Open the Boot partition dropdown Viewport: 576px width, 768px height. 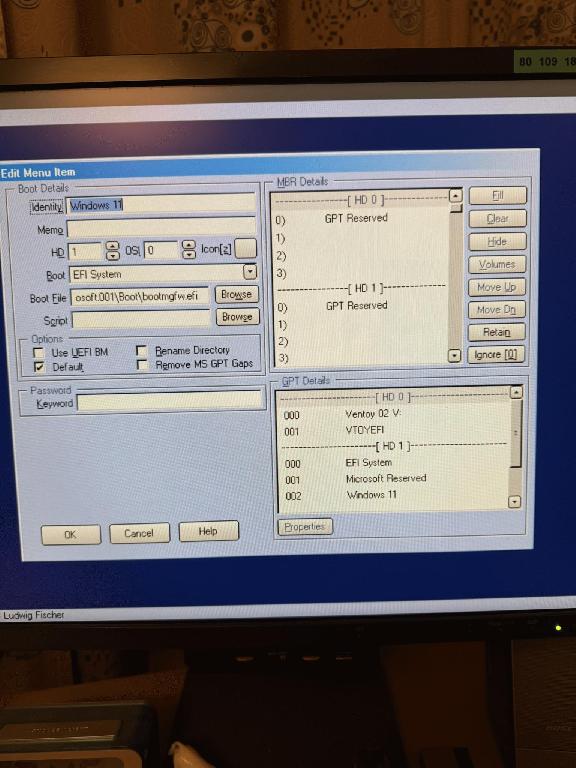(x=250, y=272)
